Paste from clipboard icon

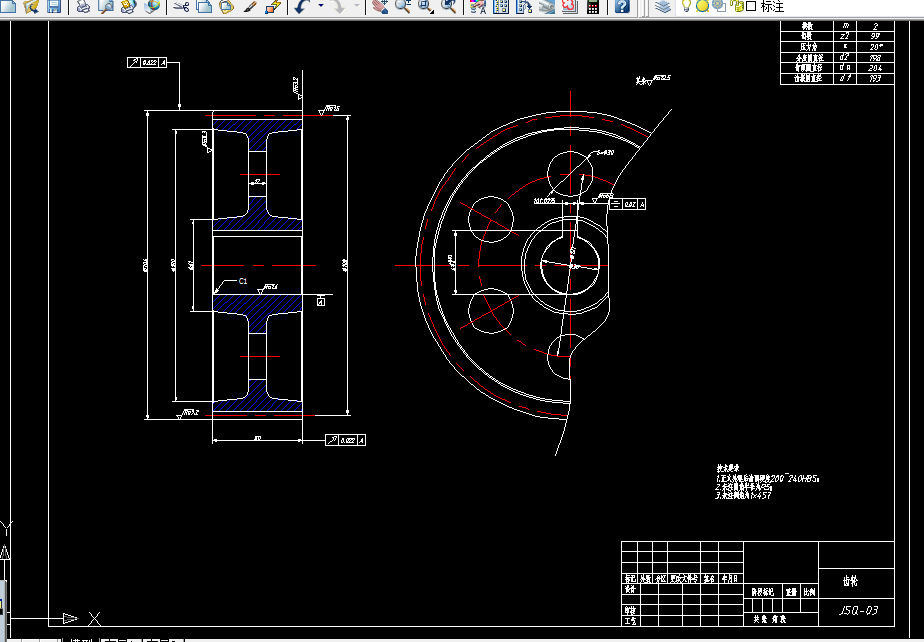227,6
